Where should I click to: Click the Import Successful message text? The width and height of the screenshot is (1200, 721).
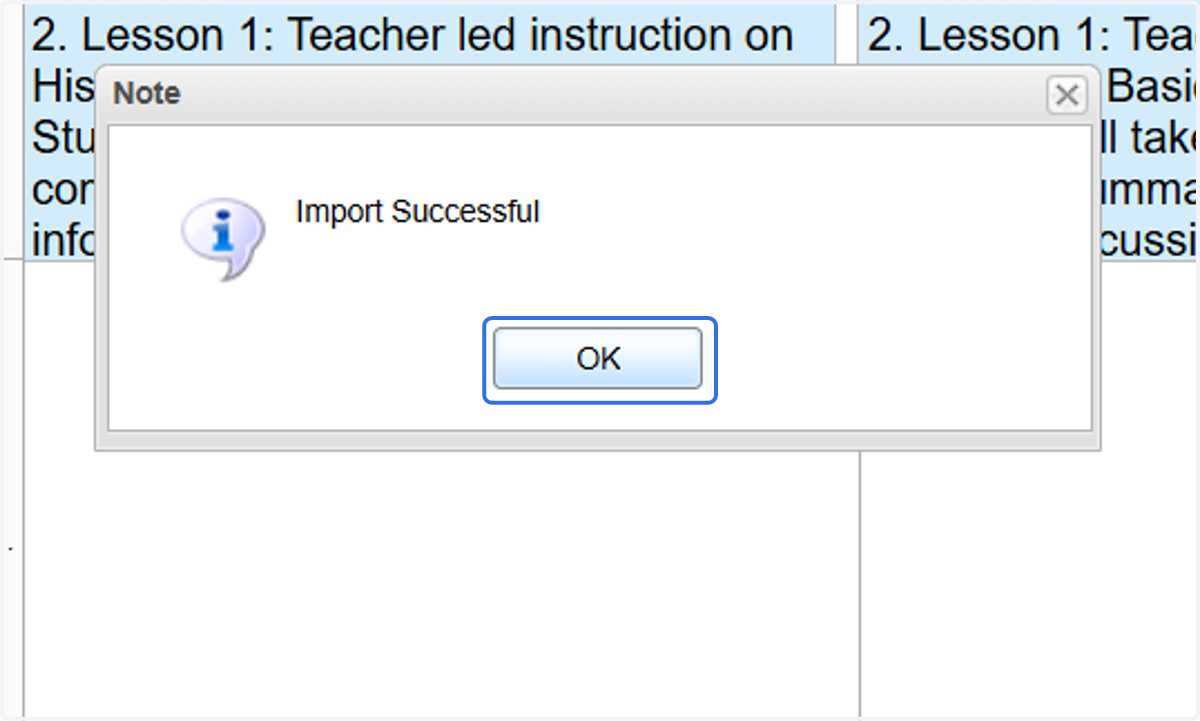coord(418,212)
